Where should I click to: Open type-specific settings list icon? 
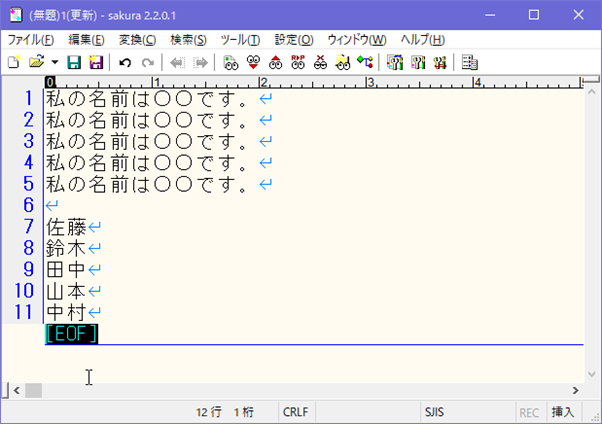click(395, 62)
